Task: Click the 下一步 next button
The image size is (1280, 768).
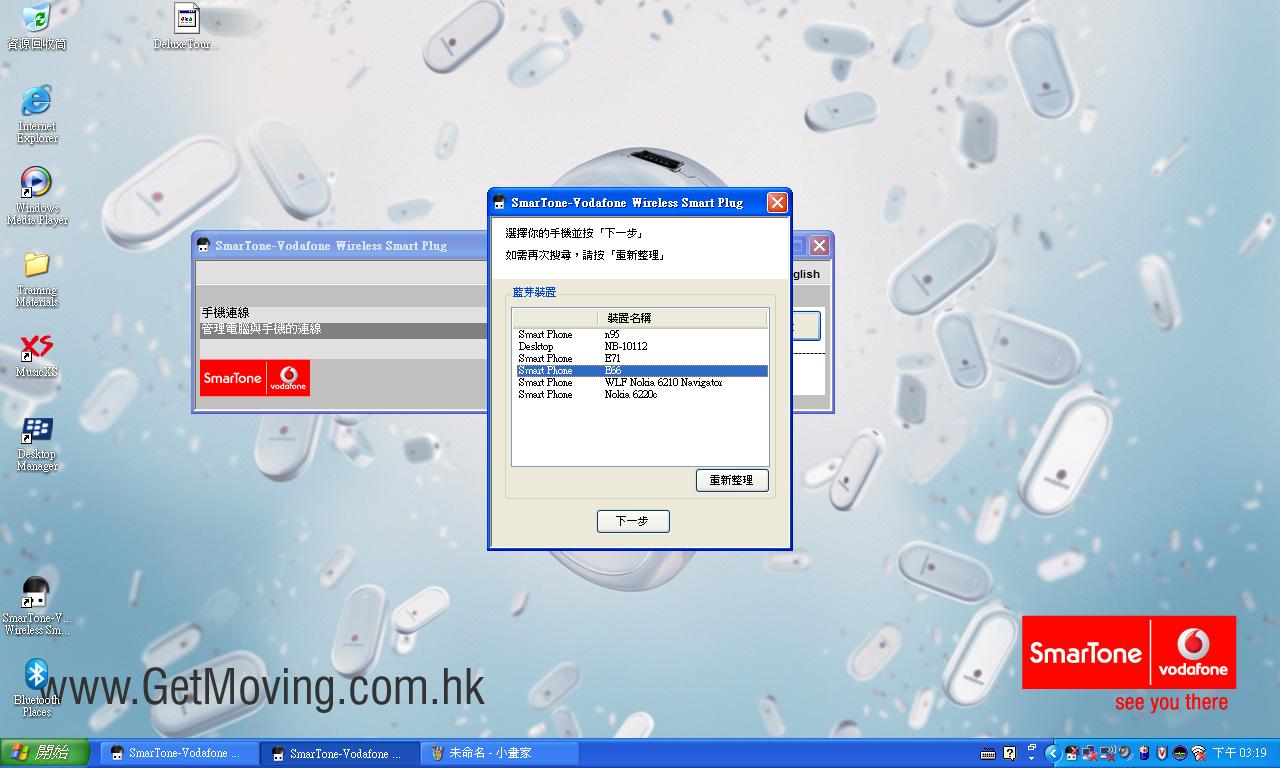Action: [x=633, y=521]
